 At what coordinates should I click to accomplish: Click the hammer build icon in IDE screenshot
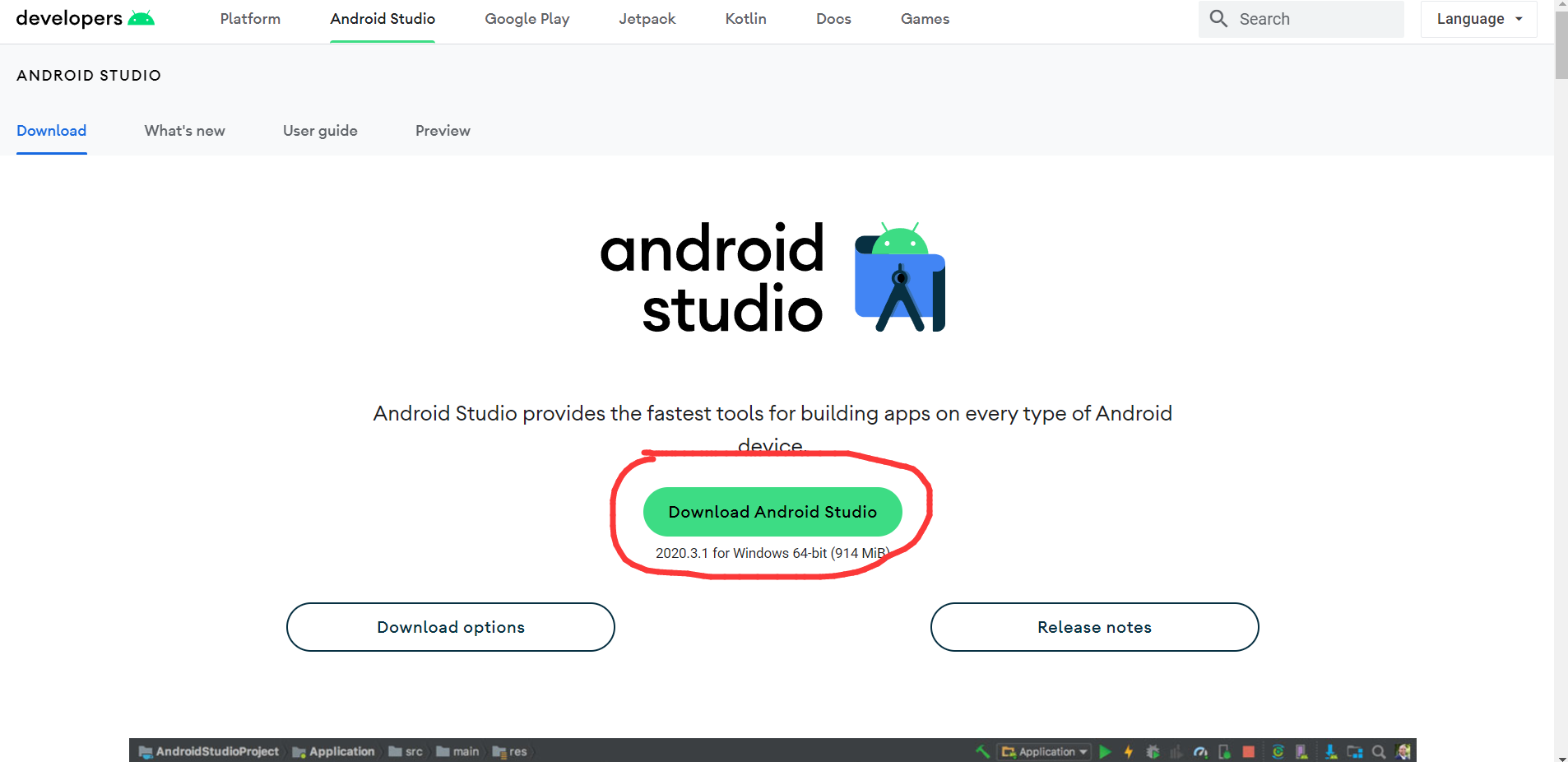point(982,751)
